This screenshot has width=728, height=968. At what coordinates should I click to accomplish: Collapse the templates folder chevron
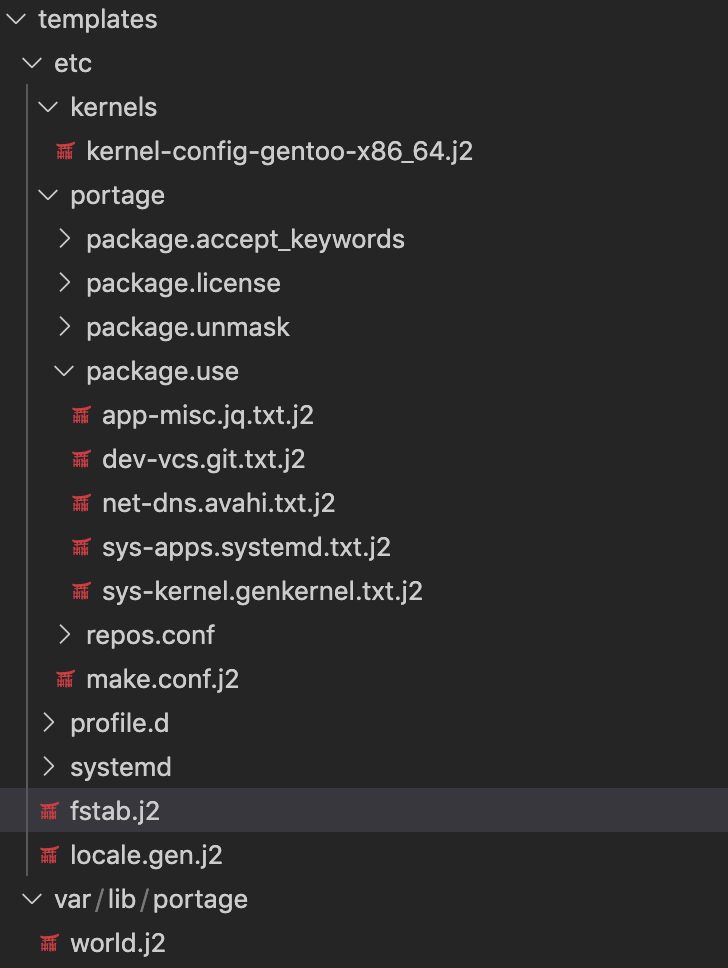(x=15, y=19)
